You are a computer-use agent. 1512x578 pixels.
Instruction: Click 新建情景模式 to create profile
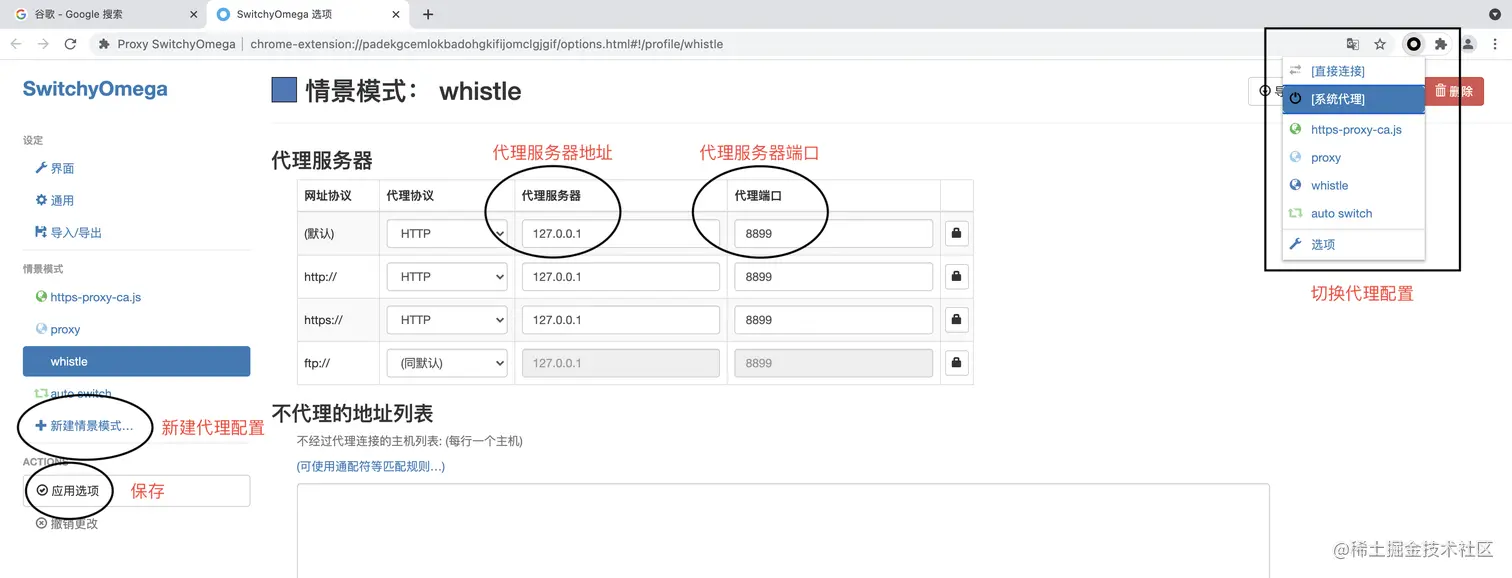(x=136, y=426)
